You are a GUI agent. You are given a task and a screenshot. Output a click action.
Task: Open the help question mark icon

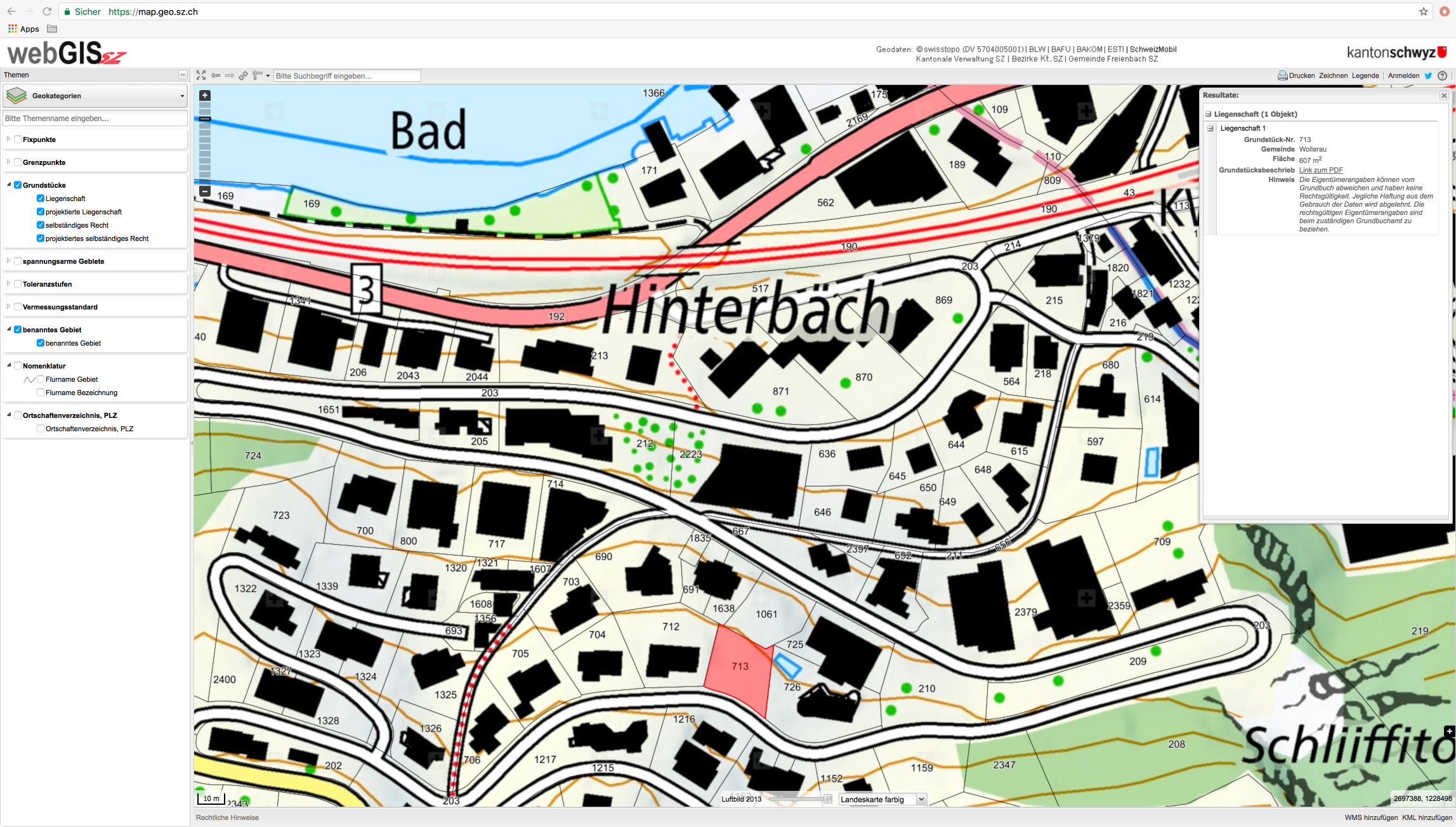tap(1442, 75)
